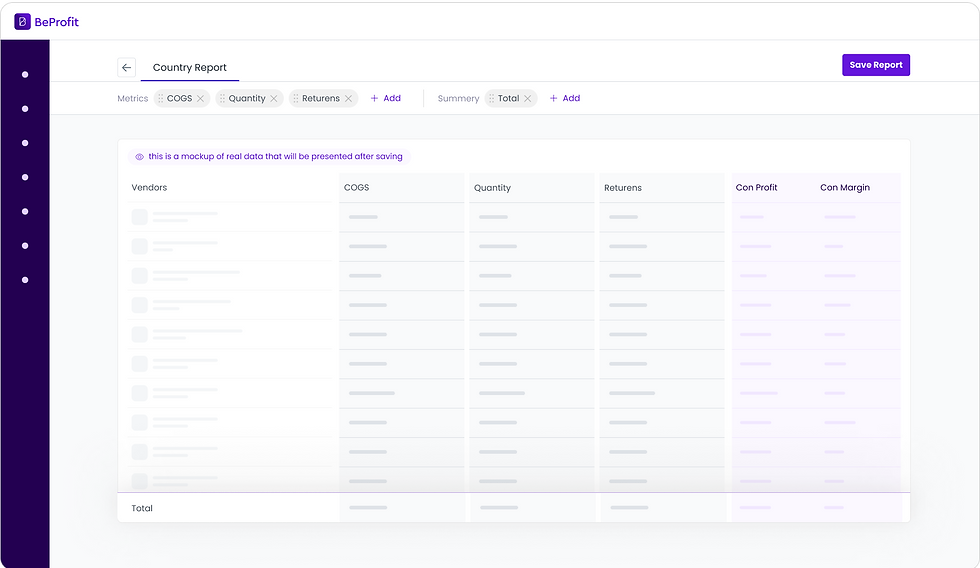Image resolution: width=980 pixels, height=568 pixels.
Task: Click the eye icon in the mockup notice
Action: (139, 157)
